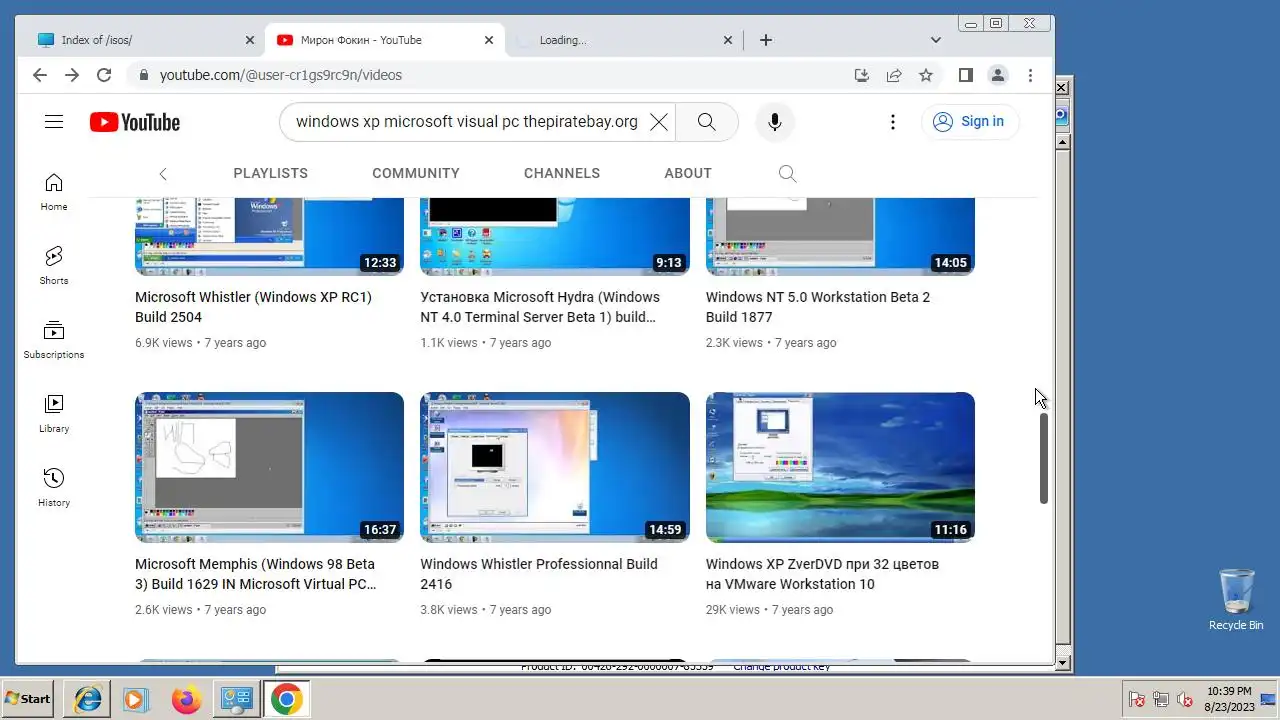Click the YouTube page scrollbar thumb

coord(1043,458)
